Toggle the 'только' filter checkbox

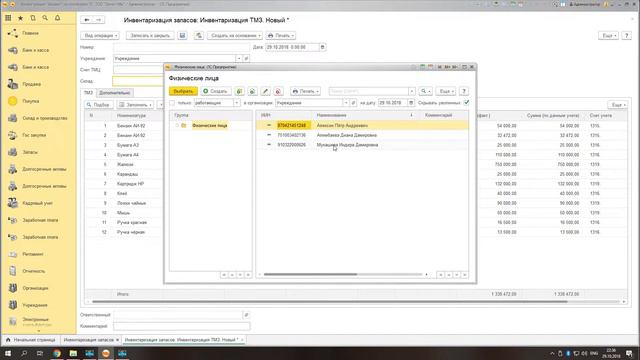coord(172,103)
